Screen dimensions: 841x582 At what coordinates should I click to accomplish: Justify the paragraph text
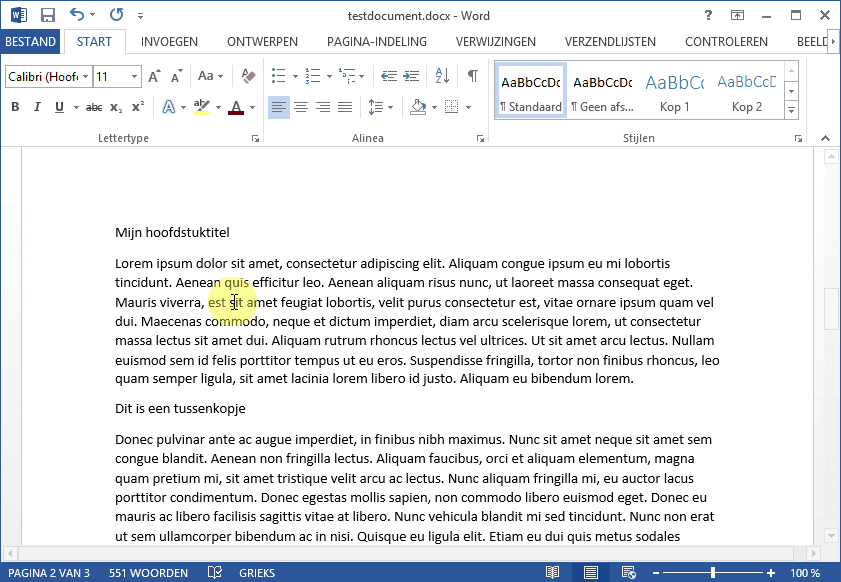345,107
